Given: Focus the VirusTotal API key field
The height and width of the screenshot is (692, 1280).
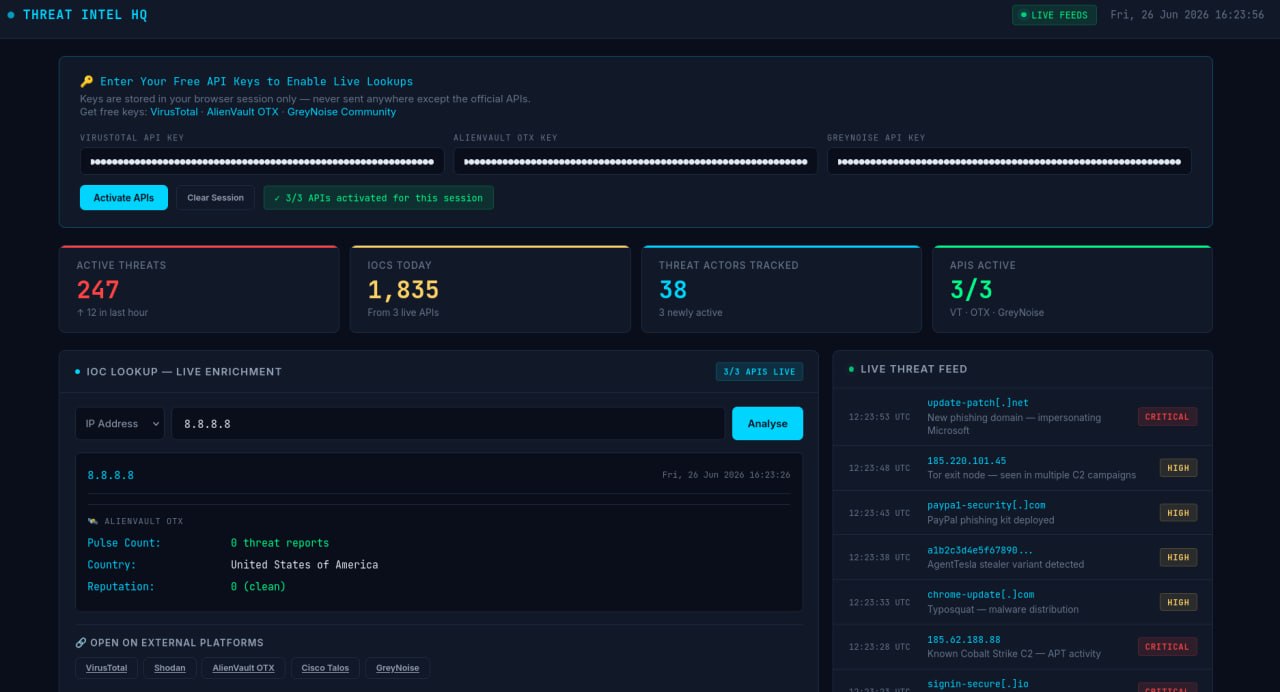Looking at the screenshot, I should [x=262, y=161].
